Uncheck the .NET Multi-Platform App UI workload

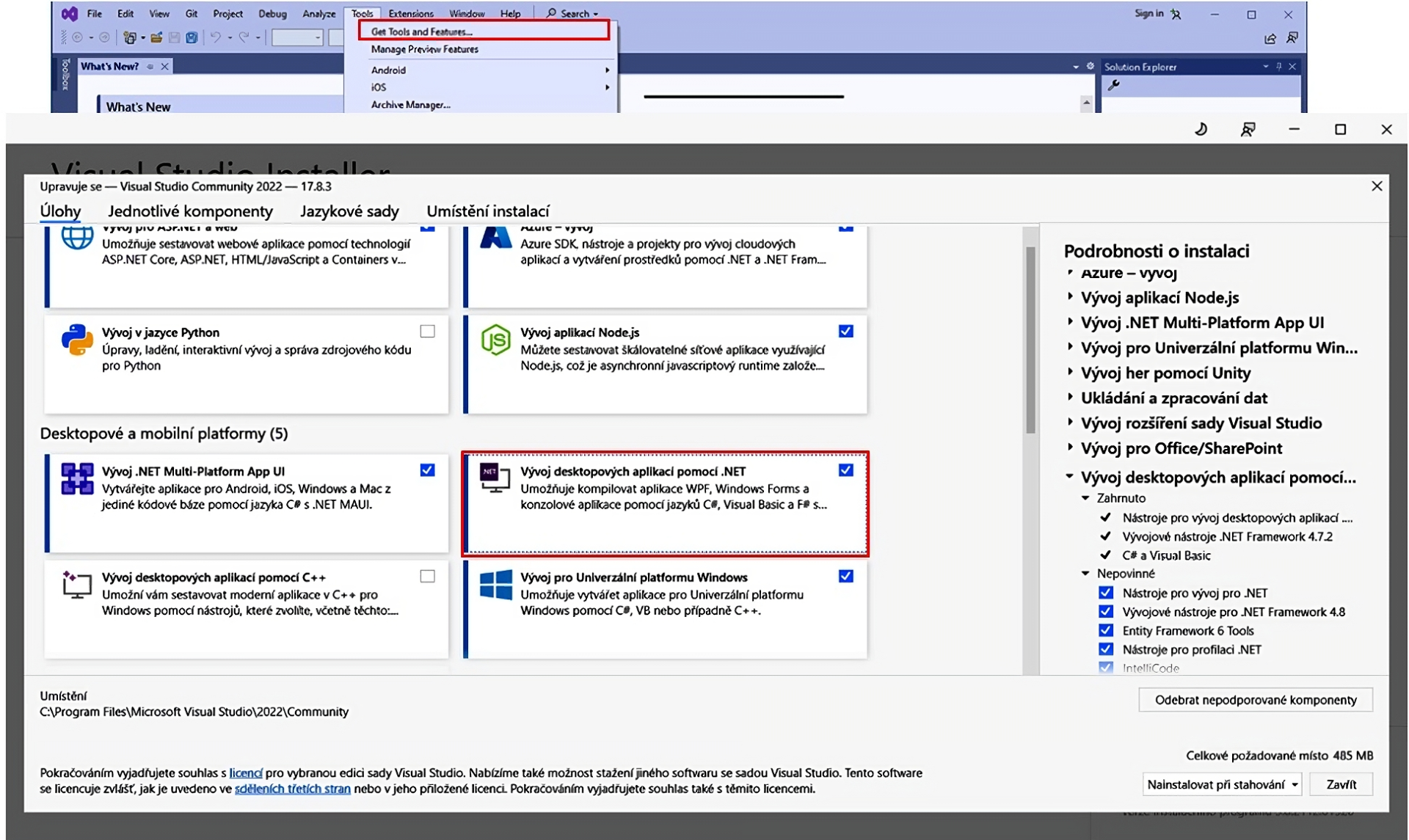click(427, 470)
